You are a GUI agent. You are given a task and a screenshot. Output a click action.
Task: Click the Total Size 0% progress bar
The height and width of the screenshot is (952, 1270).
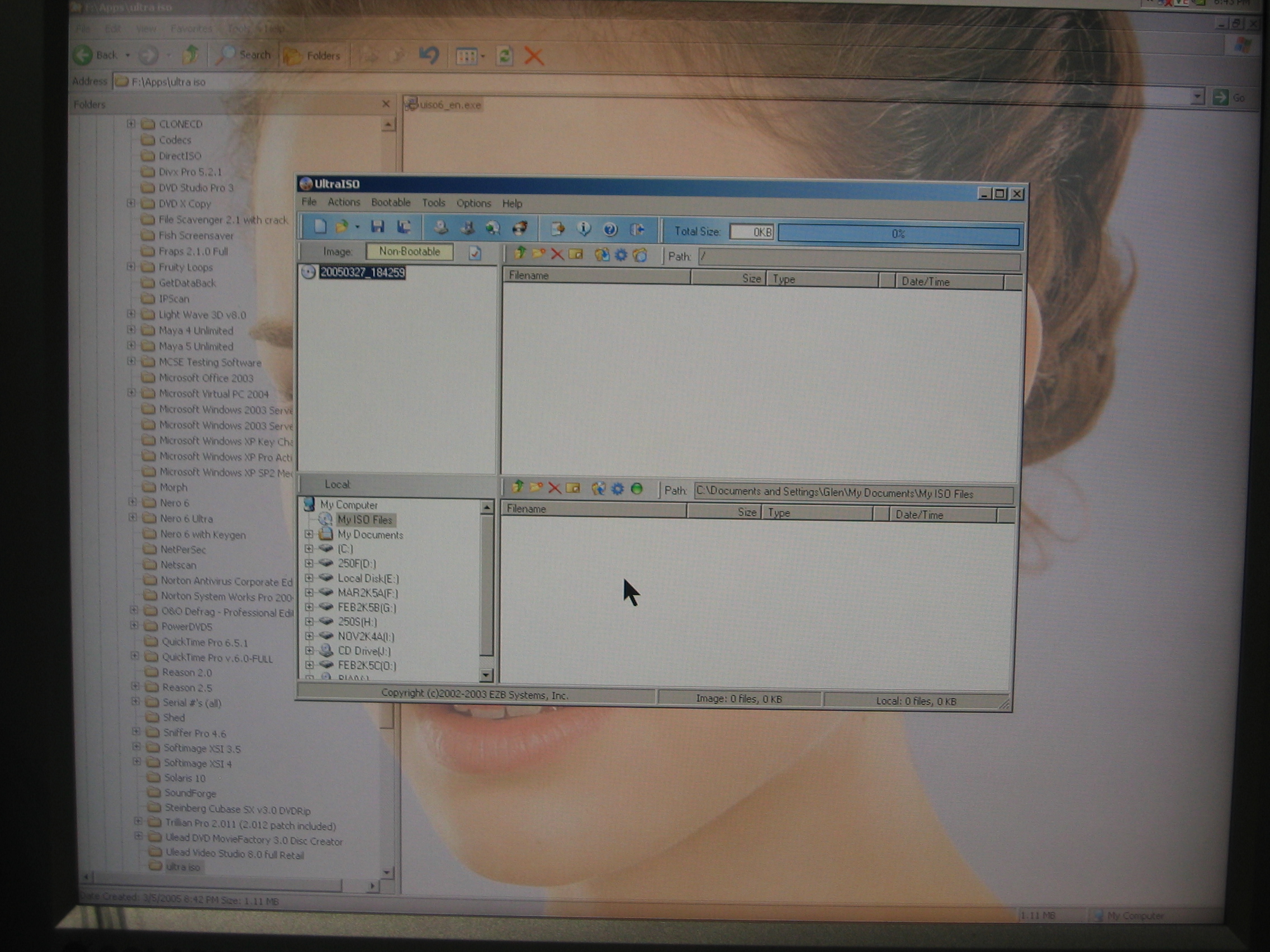coord(898,234)
